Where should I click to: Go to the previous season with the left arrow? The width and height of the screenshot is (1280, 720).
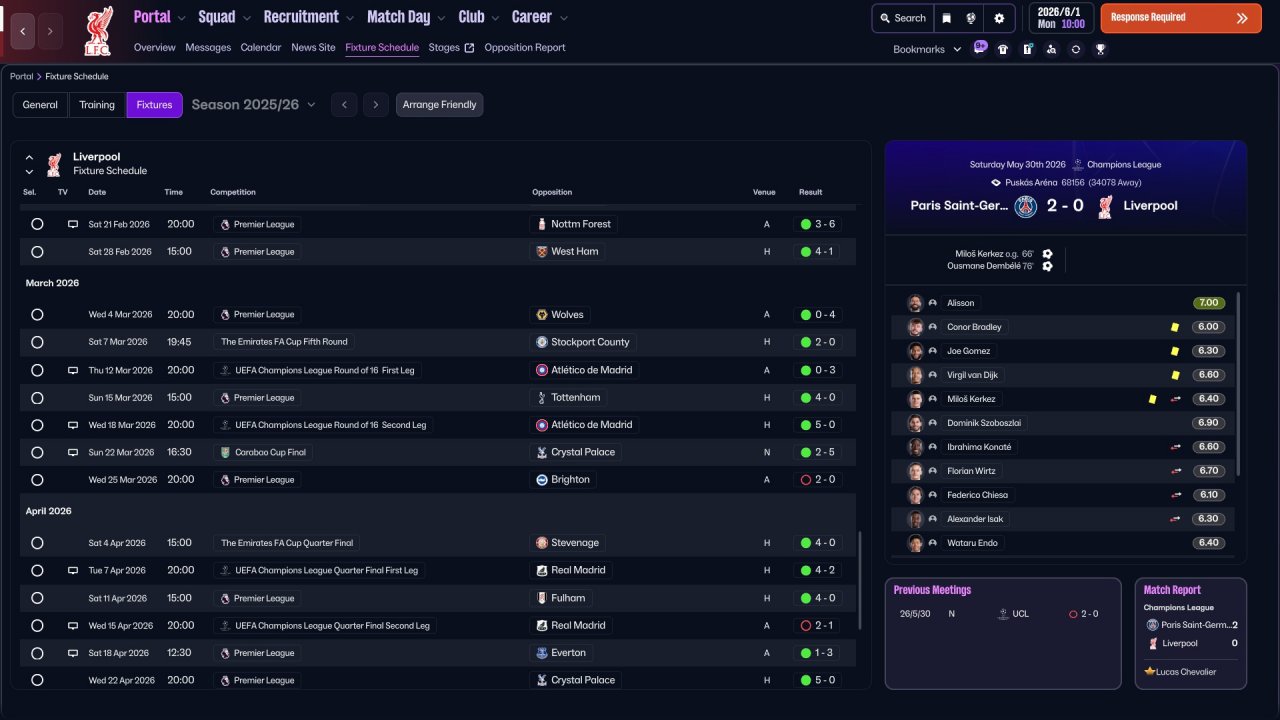(x=344, y=105)
